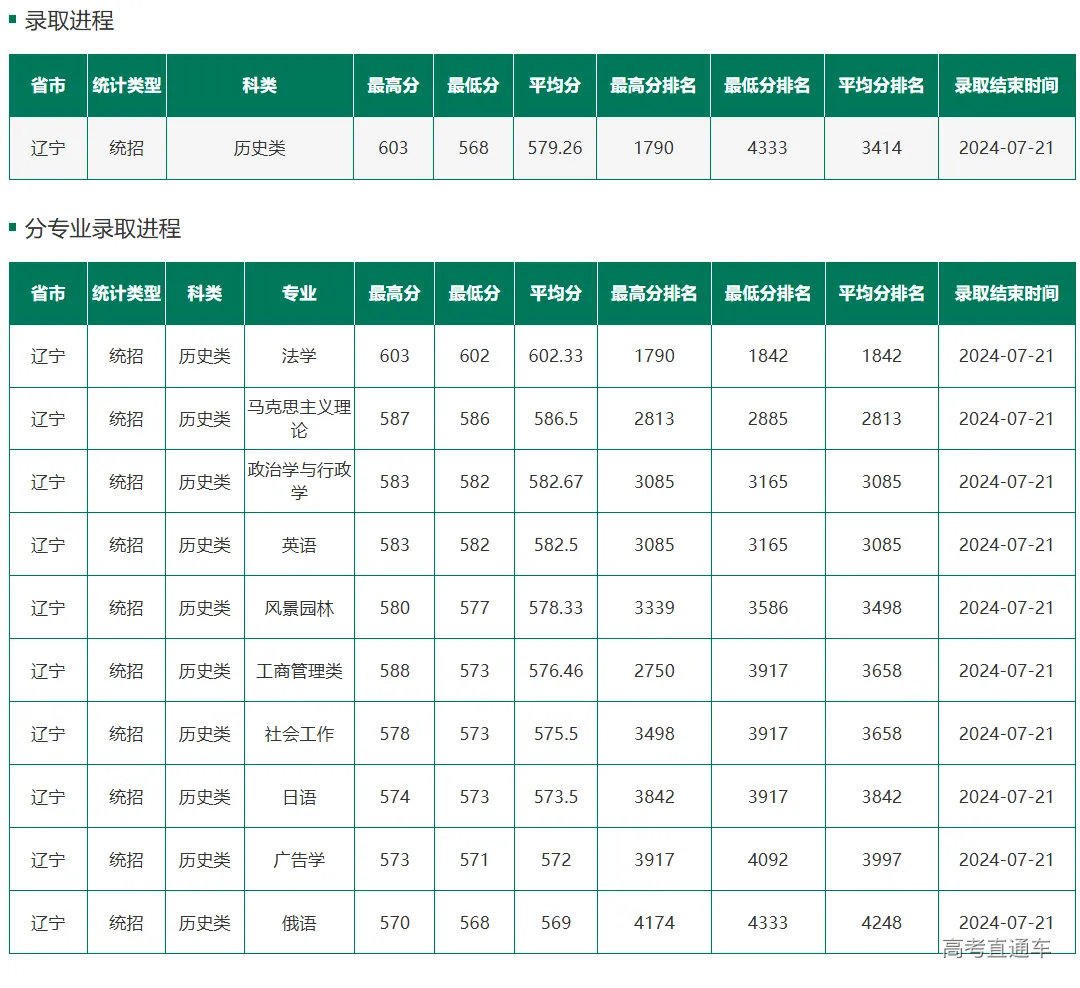Click the 602.33 average score for 法学
The width and height of the screenshot is (1080, 988).
555,356
